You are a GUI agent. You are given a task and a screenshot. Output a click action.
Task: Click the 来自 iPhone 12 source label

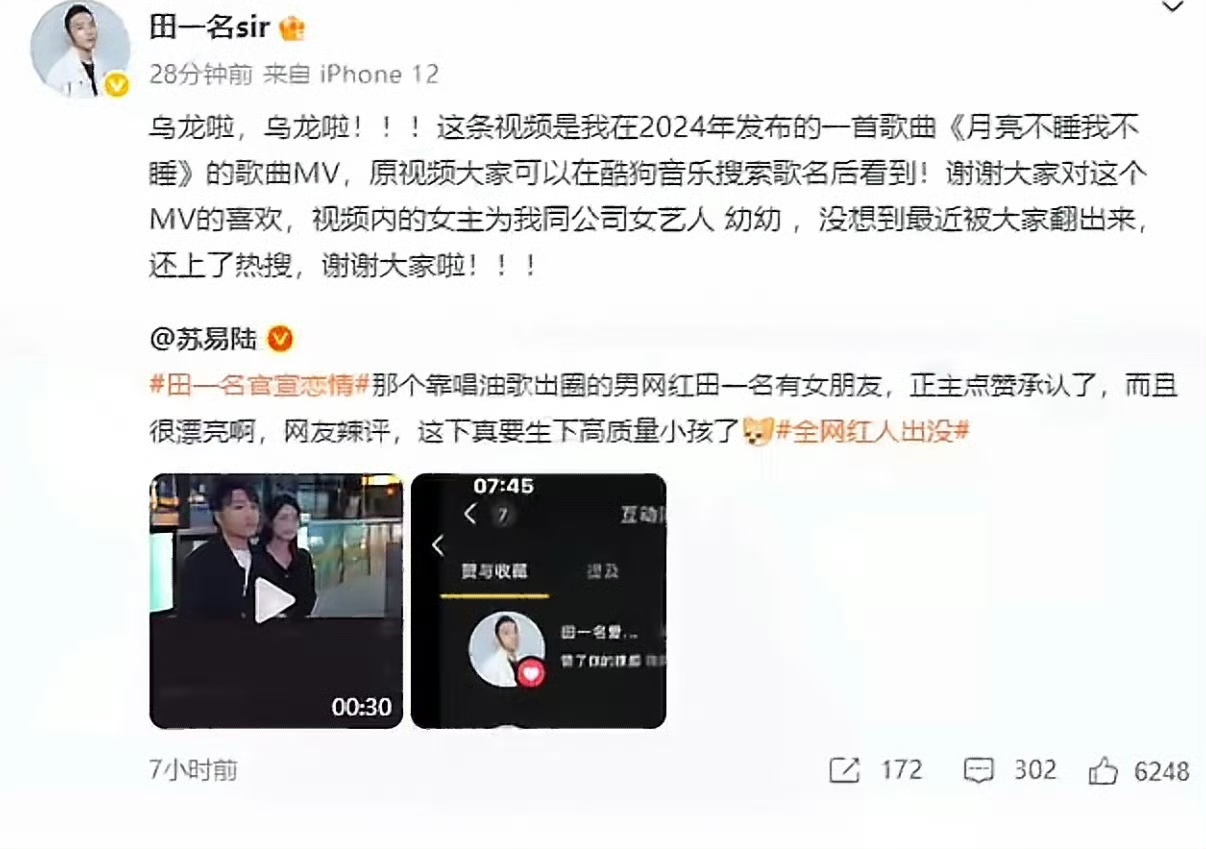click(350, 75)
